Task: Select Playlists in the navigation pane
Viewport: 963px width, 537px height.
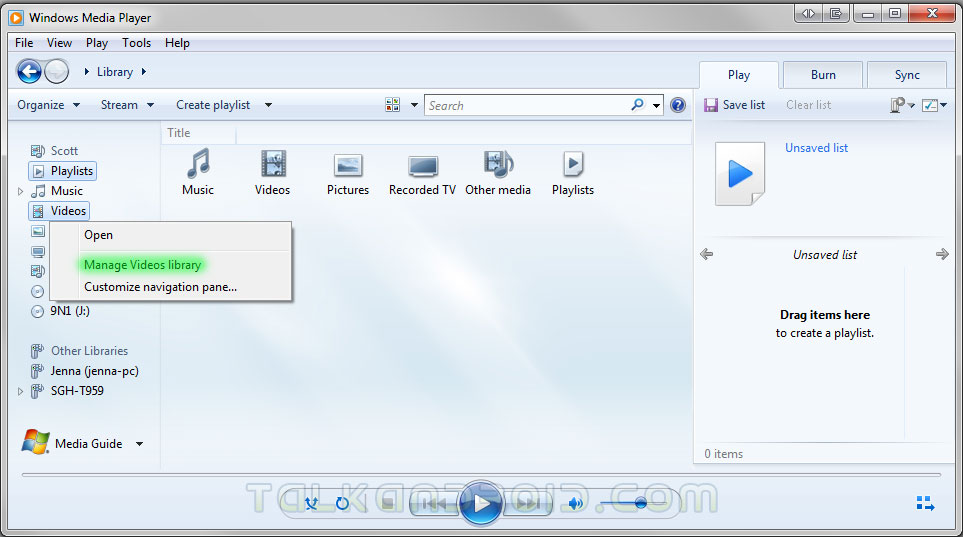Action: pyautogui.click(x=63, y=171)
